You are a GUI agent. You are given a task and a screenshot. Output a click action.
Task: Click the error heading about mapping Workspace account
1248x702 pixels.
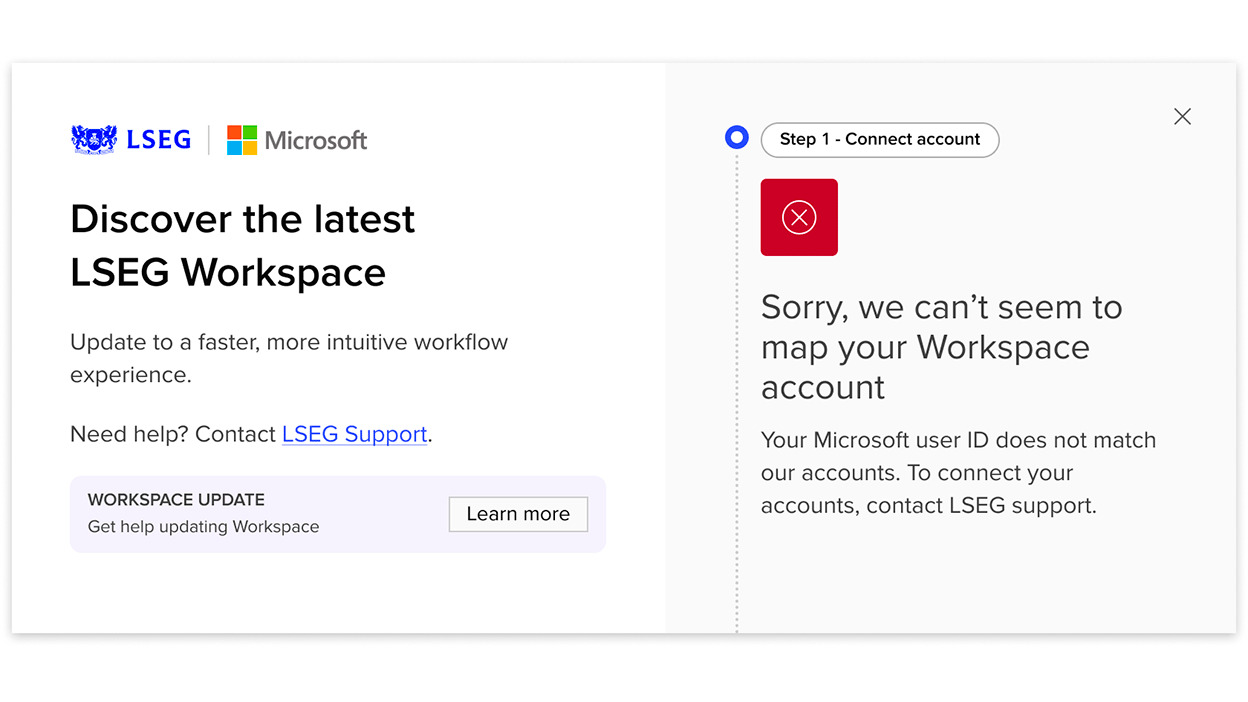pyautogui.click(x=941, y=347)
